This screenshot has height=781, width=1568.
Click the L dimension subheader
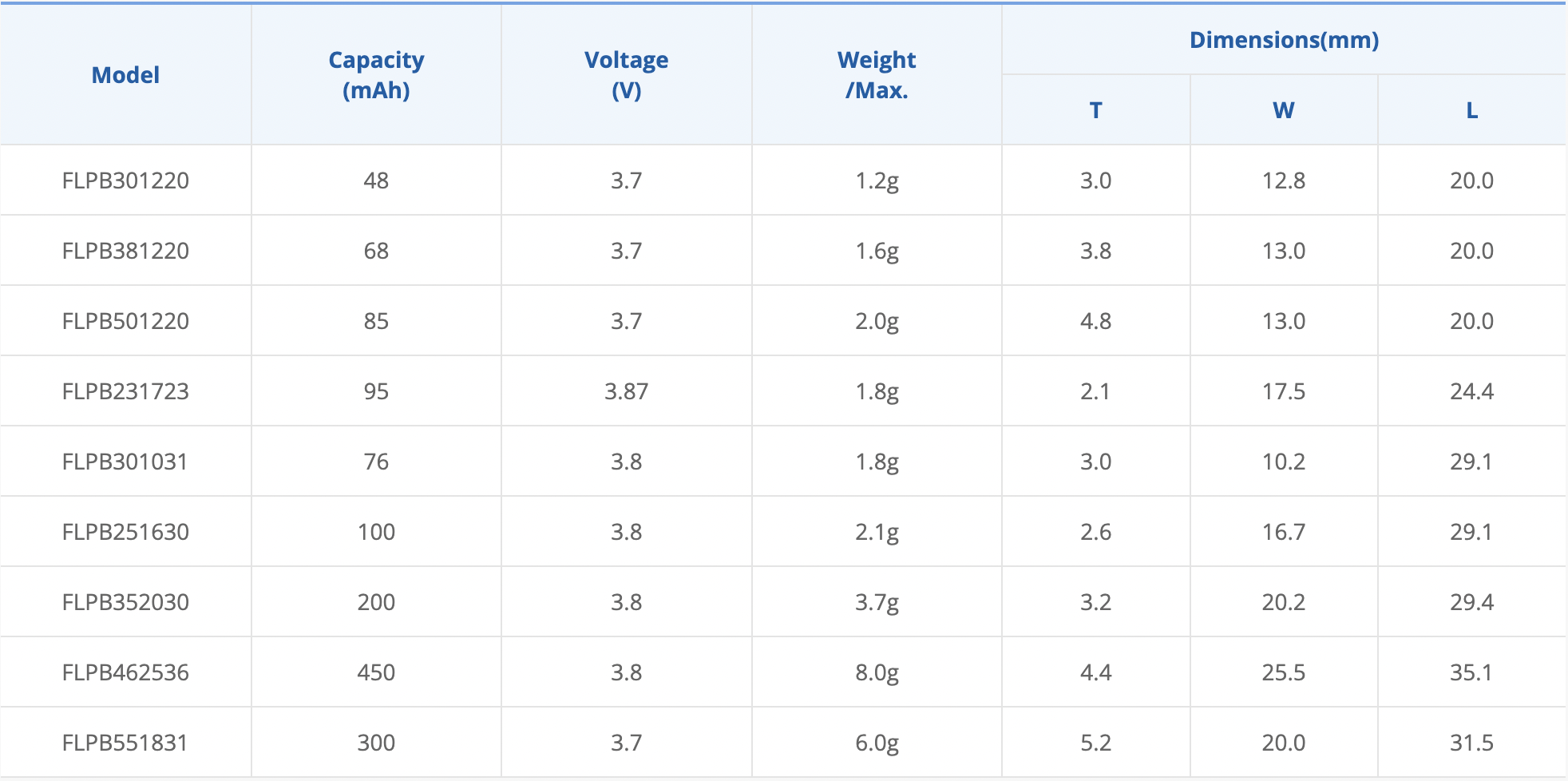(1471, 110)
